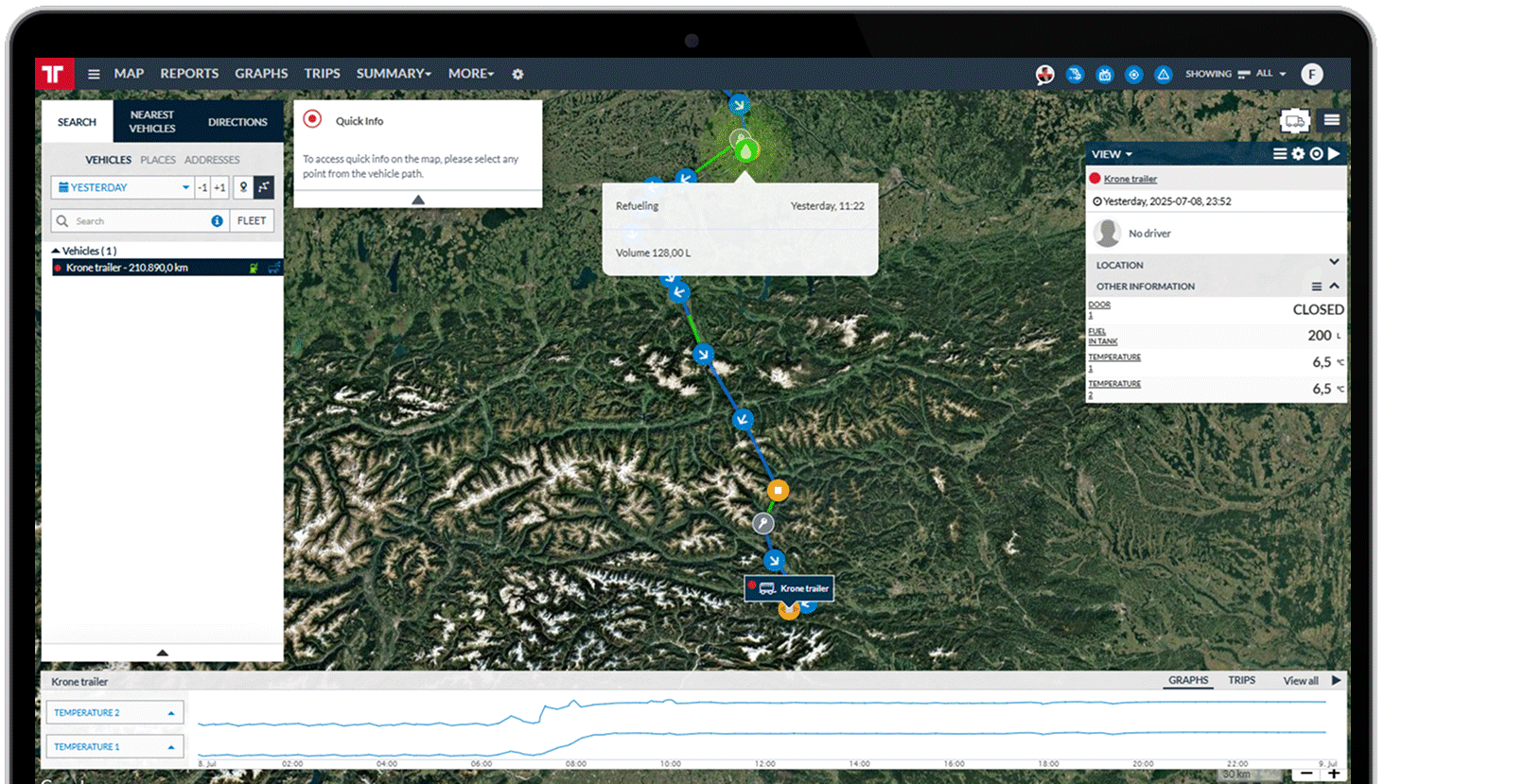1525x784 pixels.
Task: Open the gear settings in VIEW panel header
Action: (1298, 153)
